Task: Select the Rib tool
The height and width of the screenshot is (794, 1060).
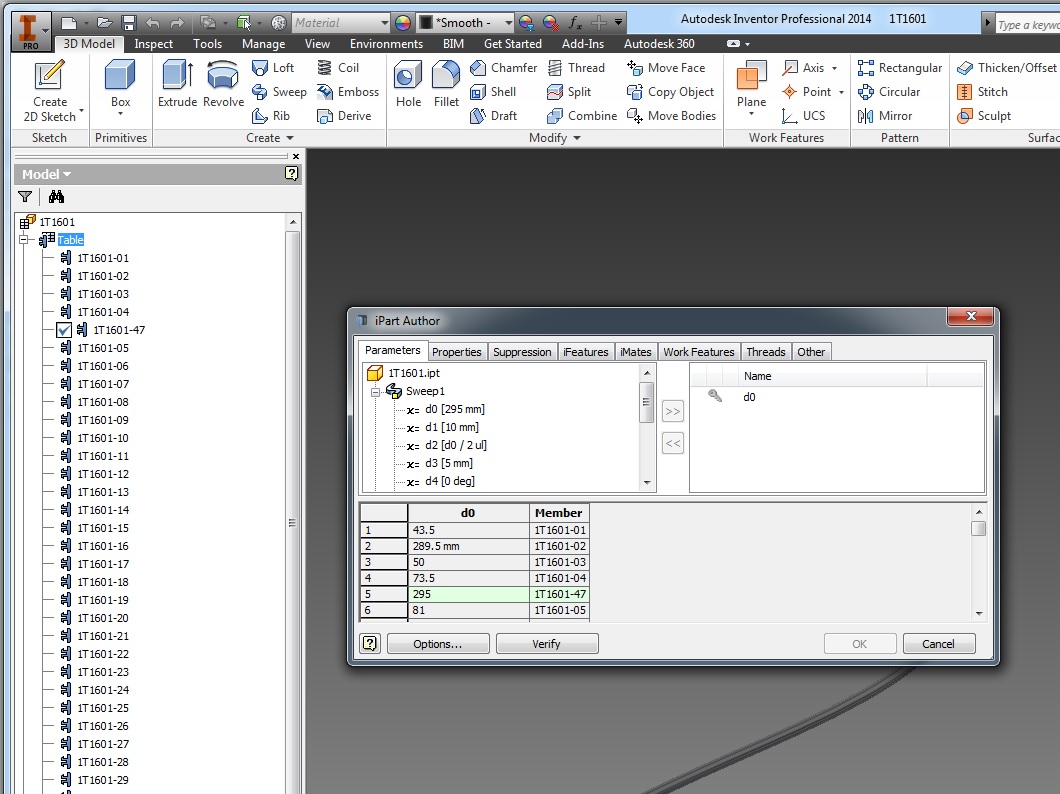Action: click(x=270, y=116)
